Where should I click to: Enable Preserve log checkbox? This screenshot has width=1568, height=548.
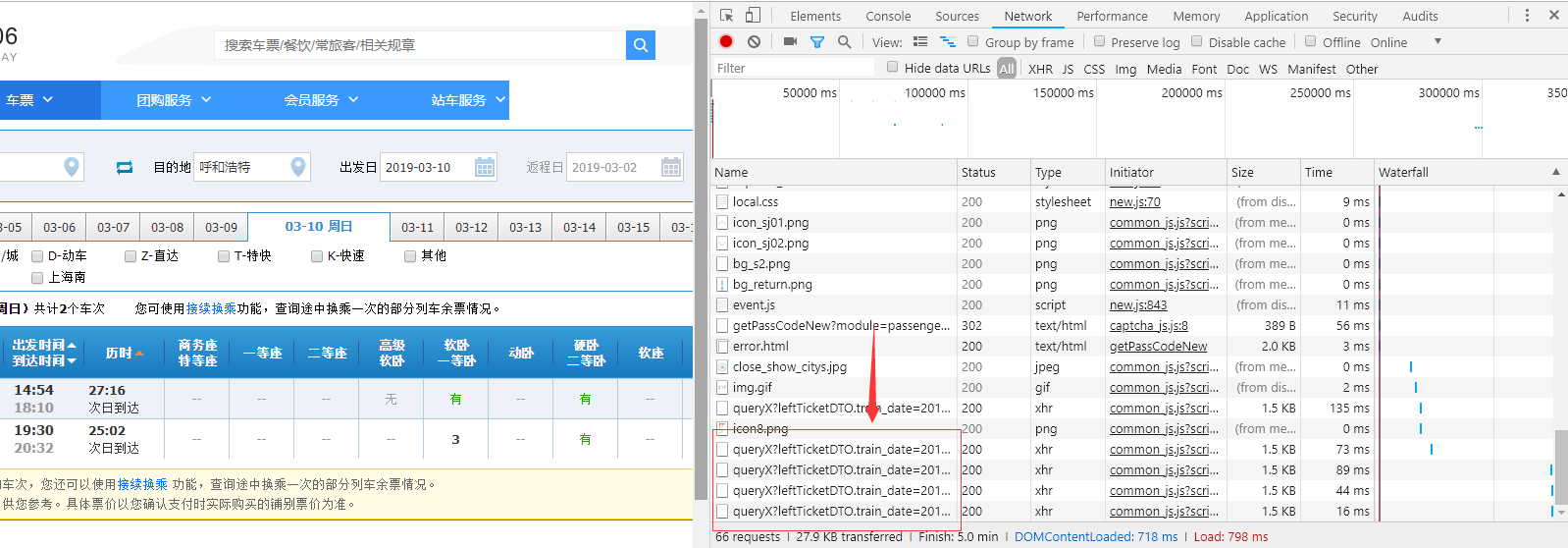pyautogui.click(x=1099, y=41)
